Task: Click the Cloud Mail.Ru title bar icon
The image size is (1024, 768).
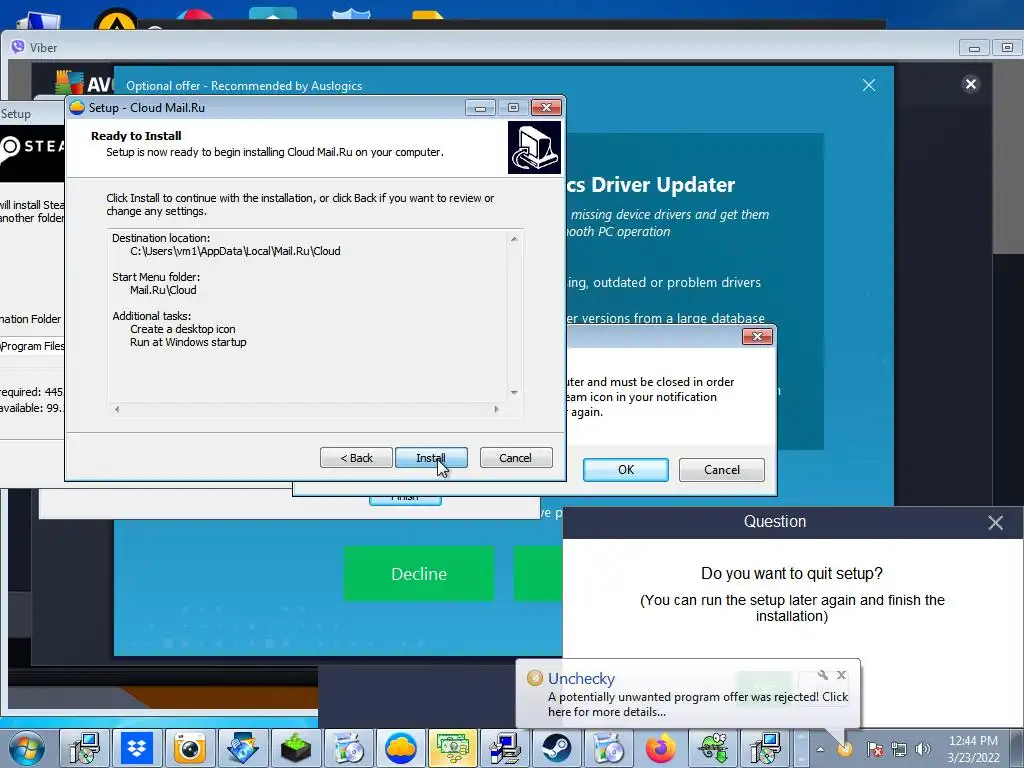Action: pyautogui.click(x=77, y=108)
